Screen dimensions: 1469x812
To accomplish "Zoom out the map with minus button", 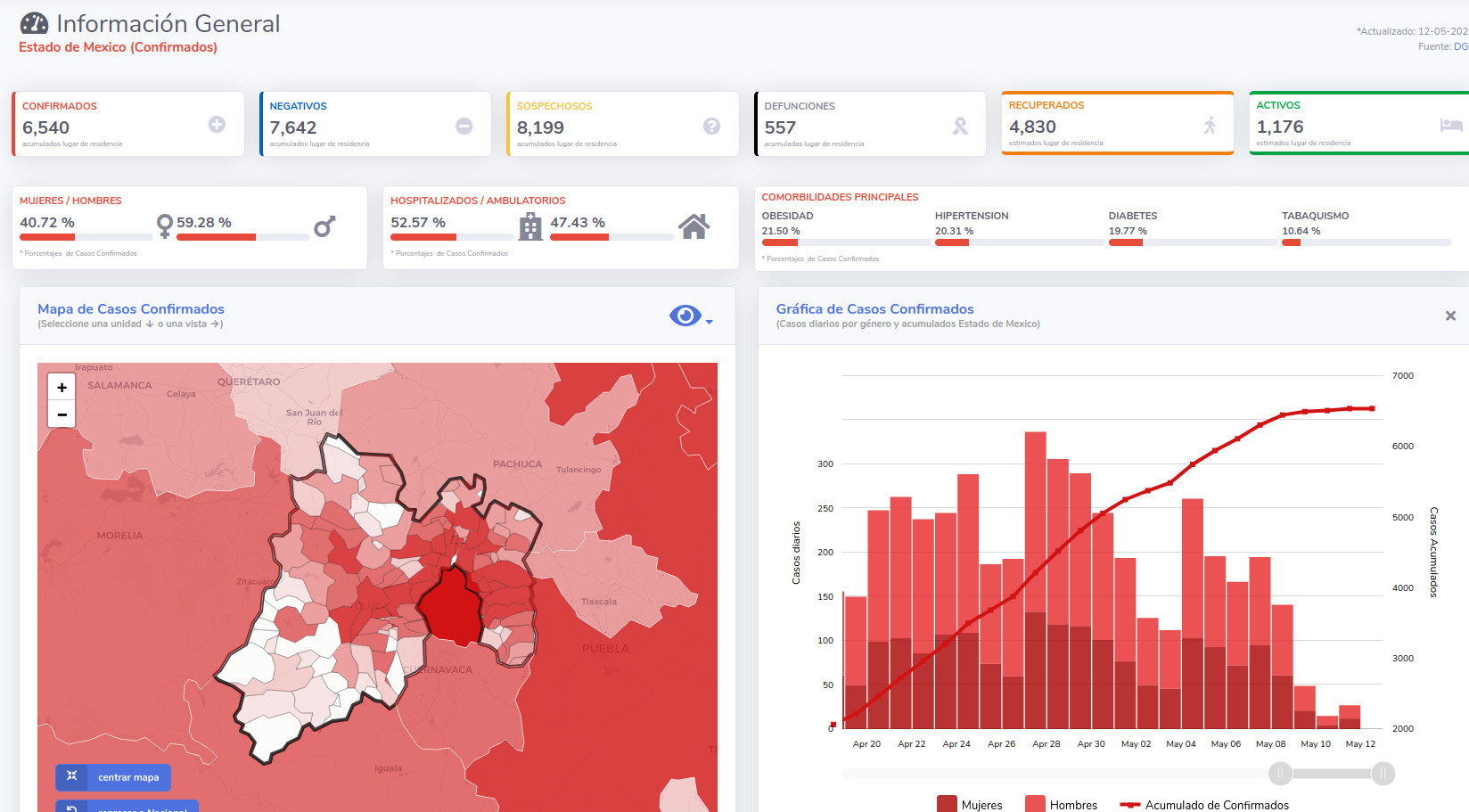I will [62, 414].
